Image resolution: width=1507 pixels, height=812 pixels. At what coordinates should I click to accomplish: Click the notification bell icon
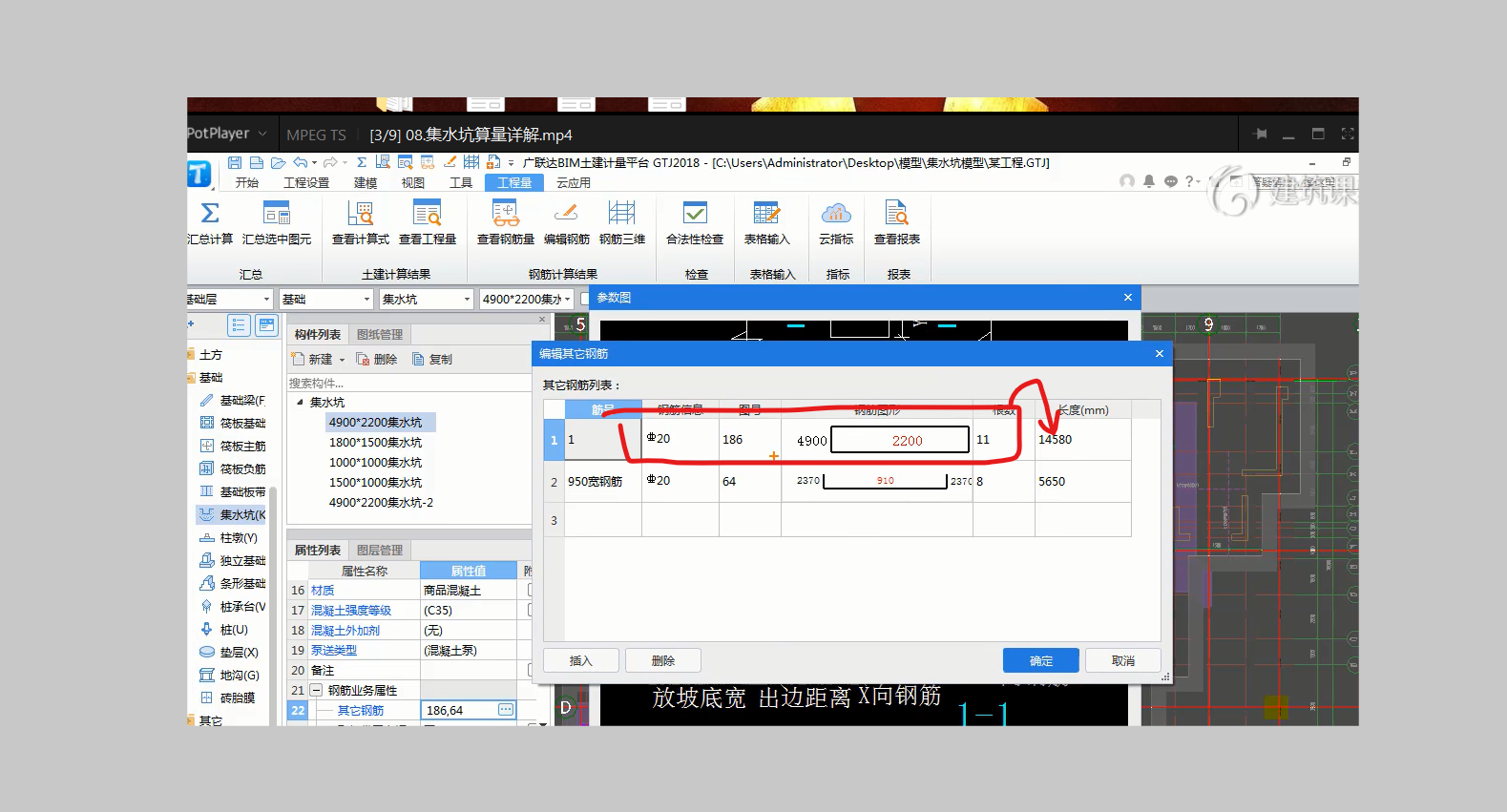point(1149,181)
